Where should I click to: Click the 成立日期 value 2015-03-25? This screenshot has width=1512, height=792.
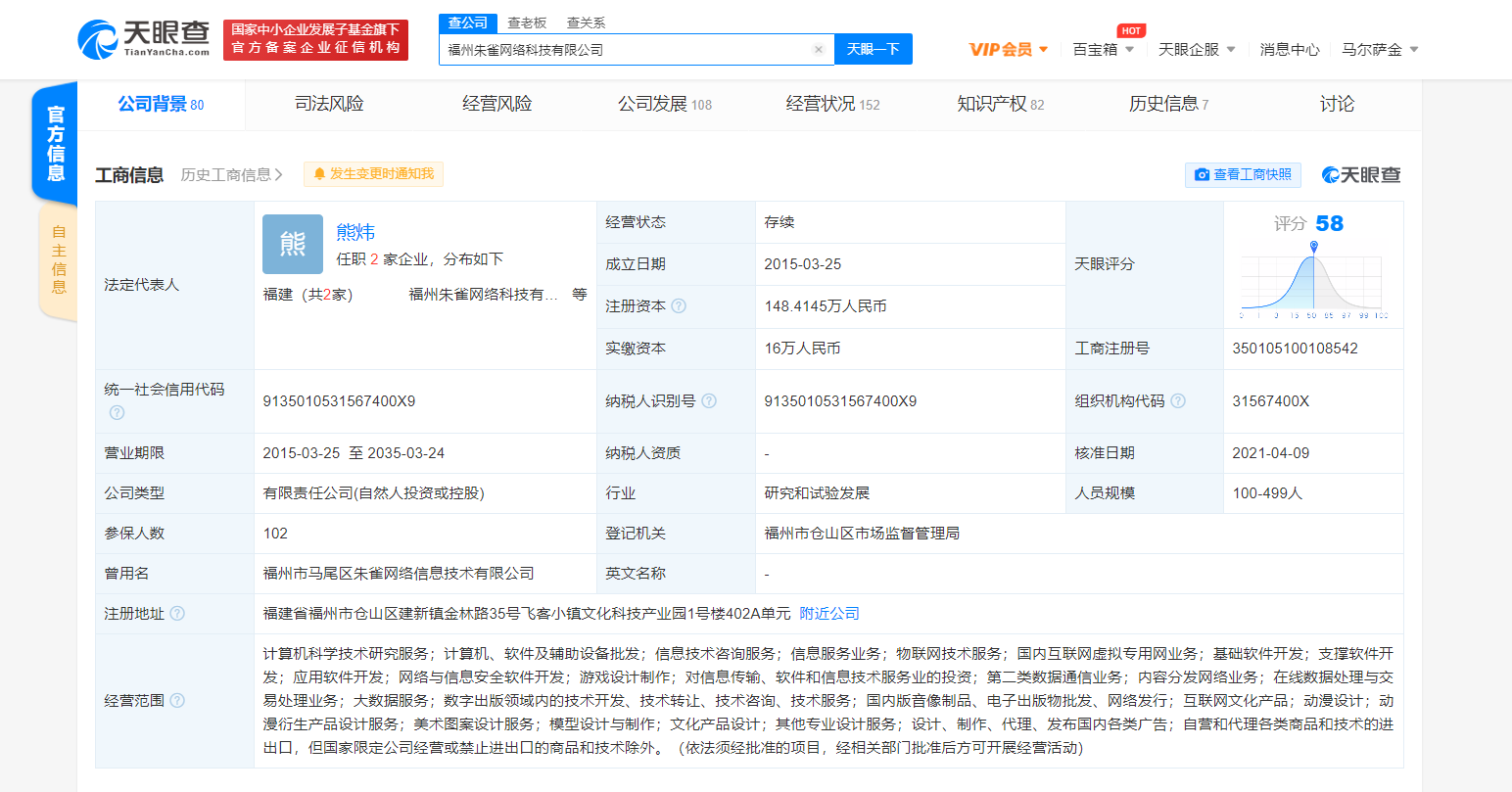pos(803,264)
